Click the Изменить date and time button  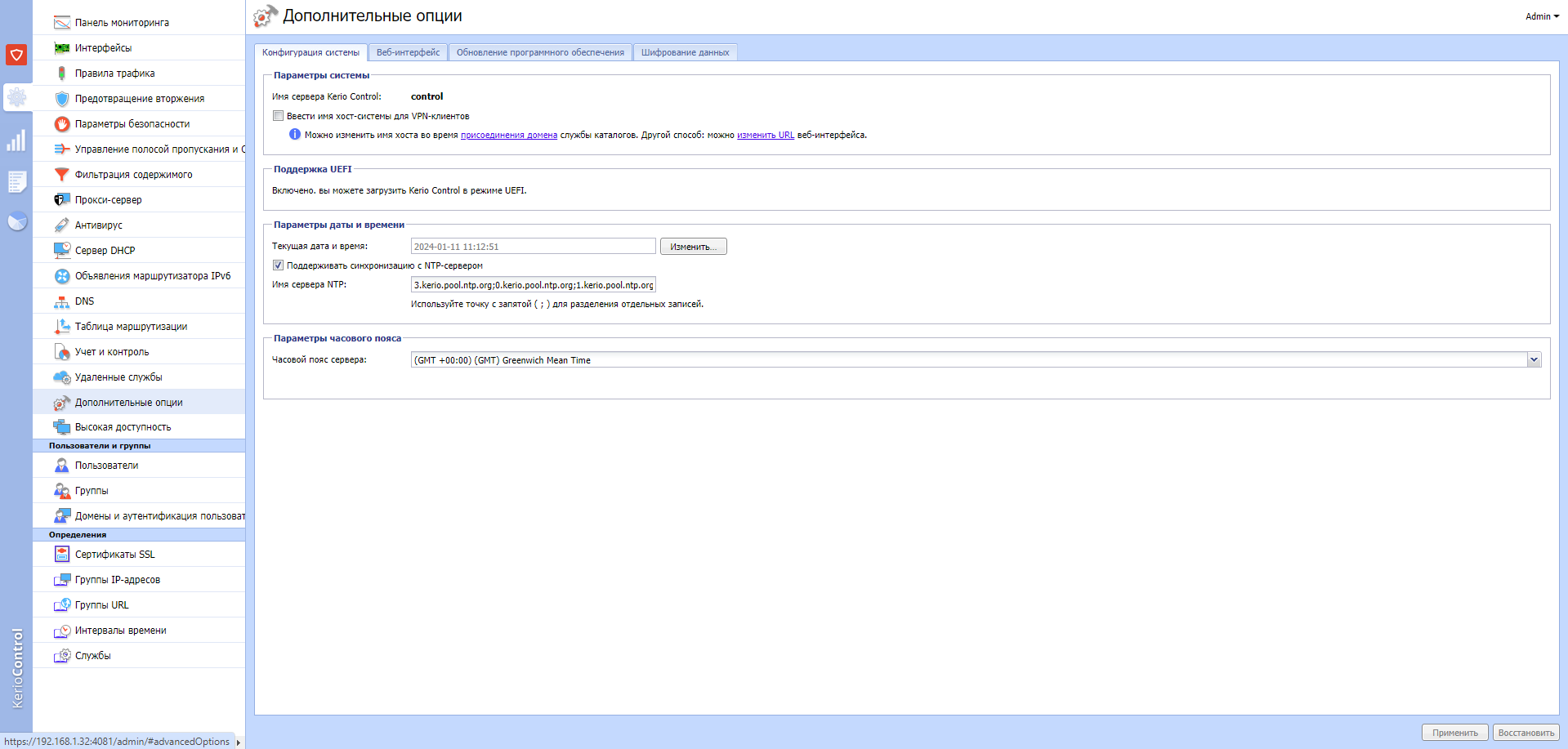pos(693,247)
